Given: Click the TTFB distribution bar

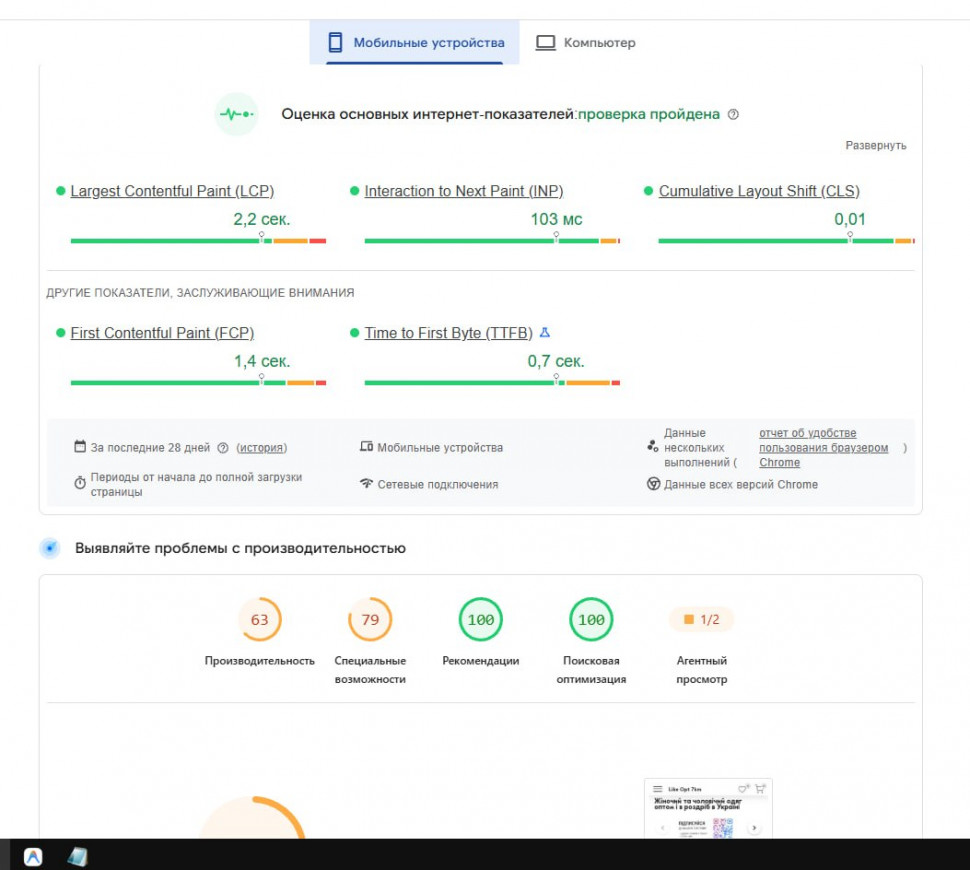Looking at the screenshot, I should point(492,382).
